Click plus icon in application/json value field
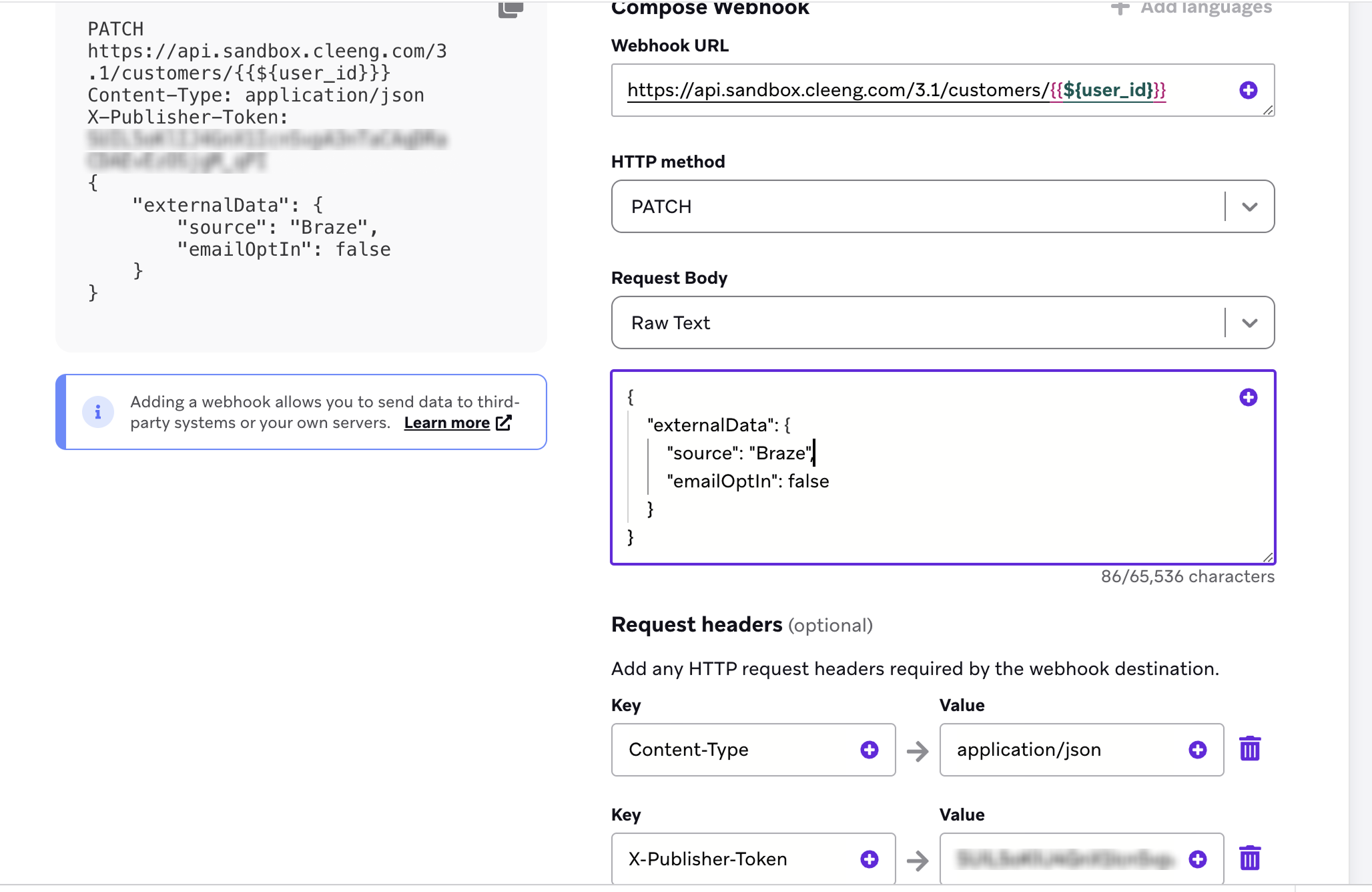 coord(1197,750)
